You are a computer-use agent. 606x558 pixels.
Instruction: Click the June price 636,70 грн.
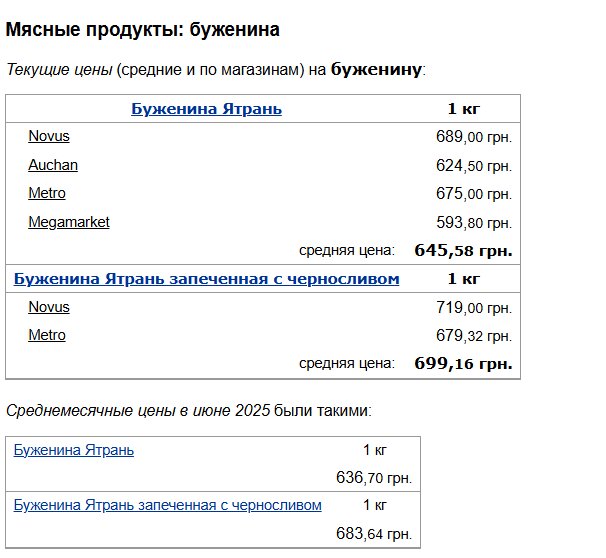(374, 478)
